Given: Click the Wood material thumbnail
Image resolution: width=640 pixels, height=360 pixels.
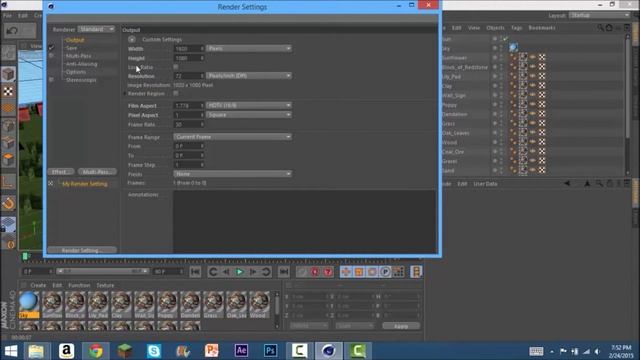Looking at the screenshot, I should (259, 305).
